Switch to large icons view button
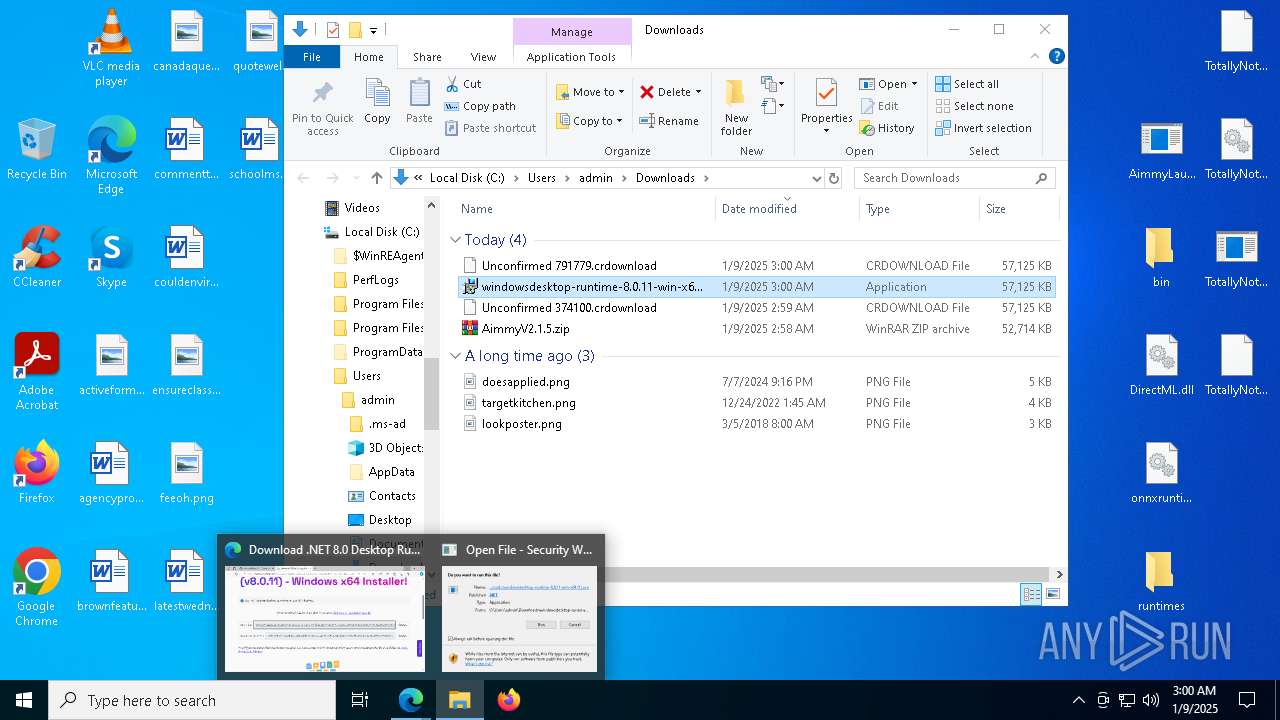 [x=1052, y=595]
